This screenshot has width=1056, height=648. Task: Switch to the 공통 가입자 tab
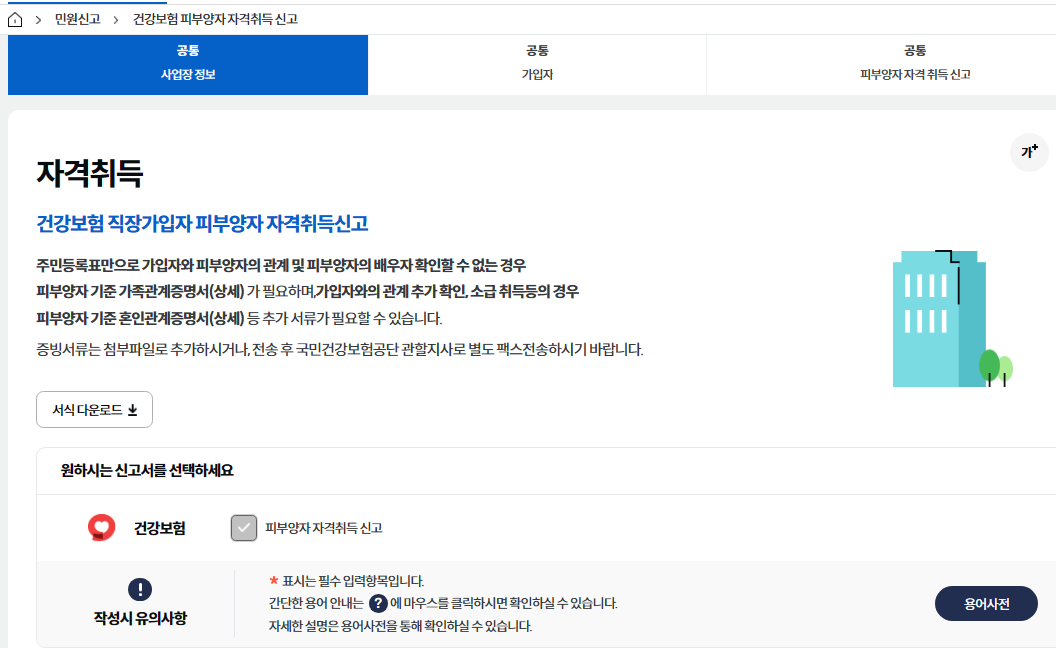537,65
